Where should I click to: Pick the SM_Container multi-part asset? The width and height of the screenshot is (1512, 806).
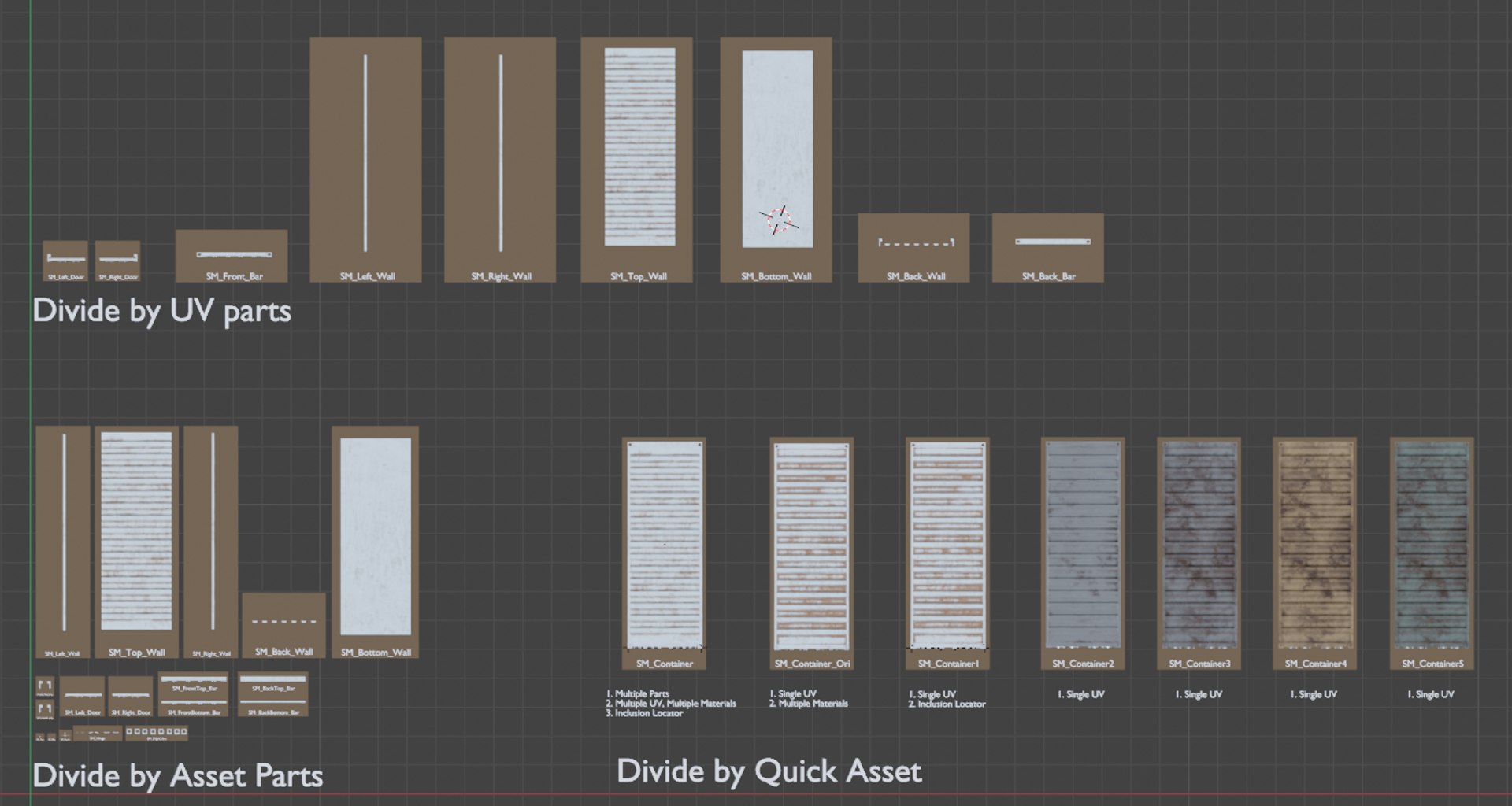(664, 554)
